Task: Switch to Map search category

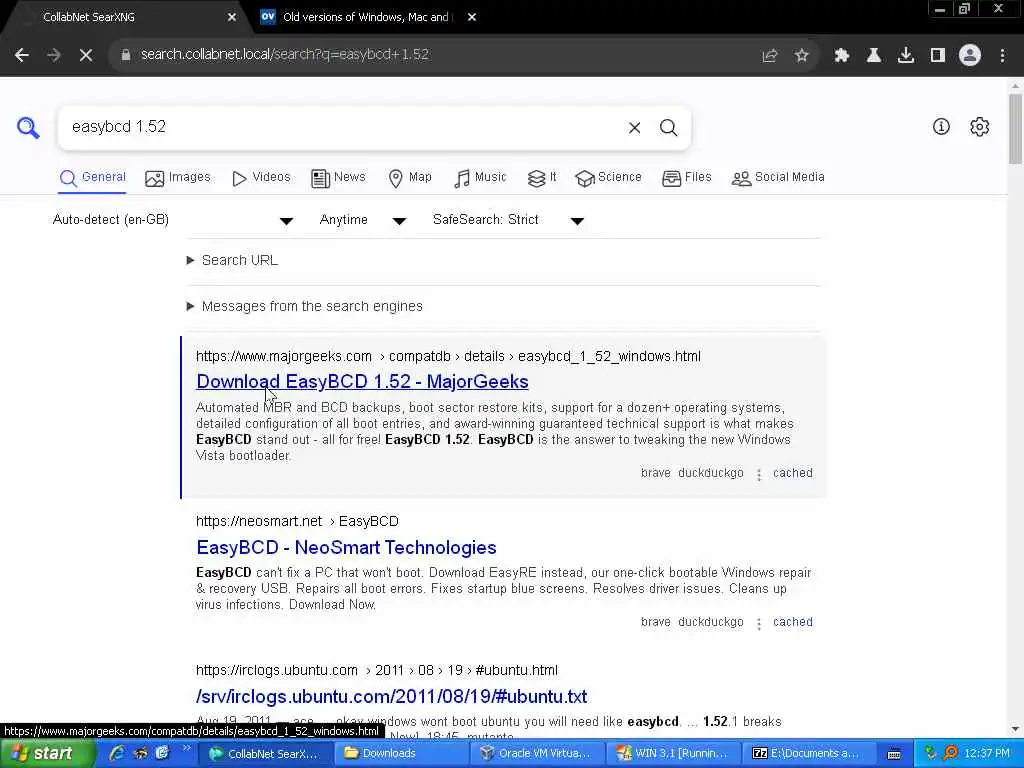Action: coord(409,178)
